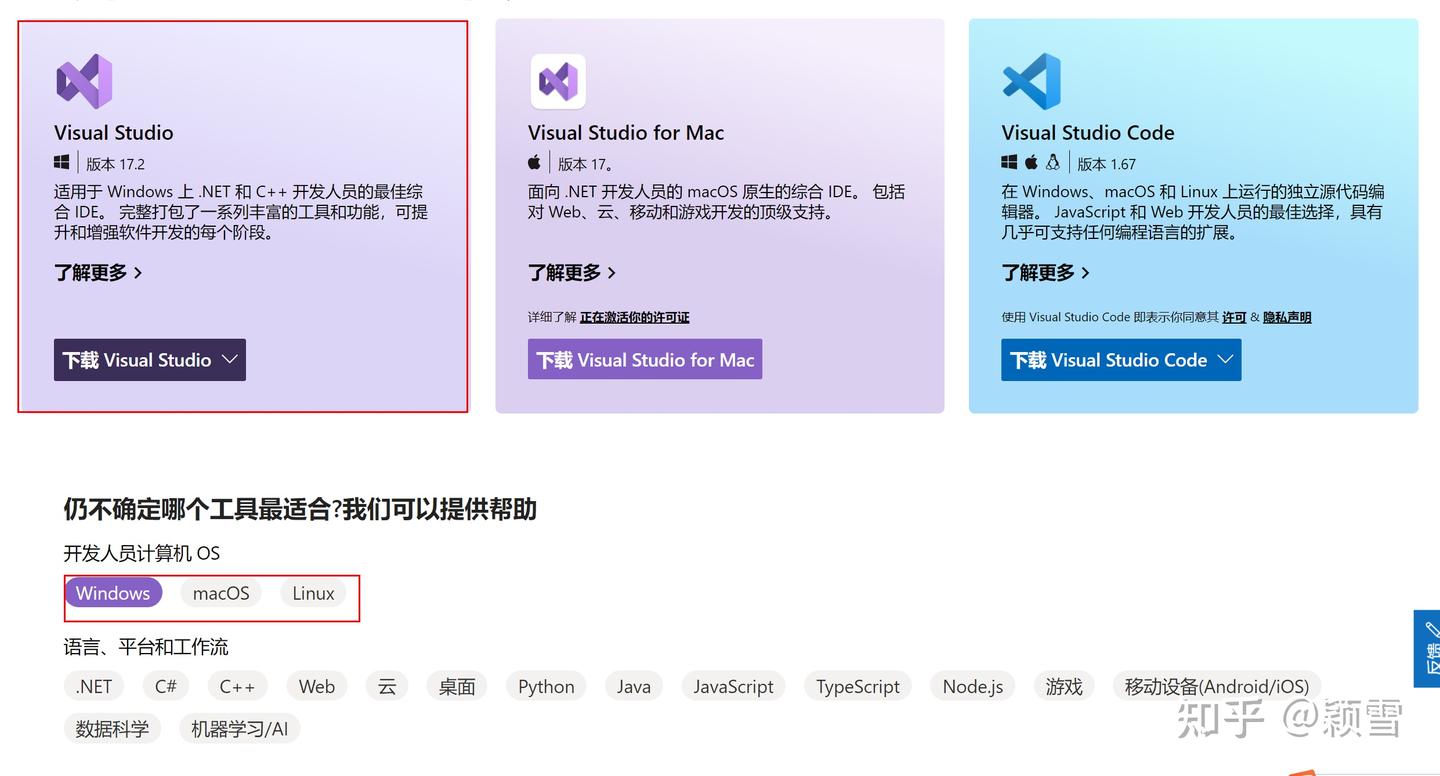
Task: Click the Visual Studio Code blue logo icon
Action: pos(1032,81)
